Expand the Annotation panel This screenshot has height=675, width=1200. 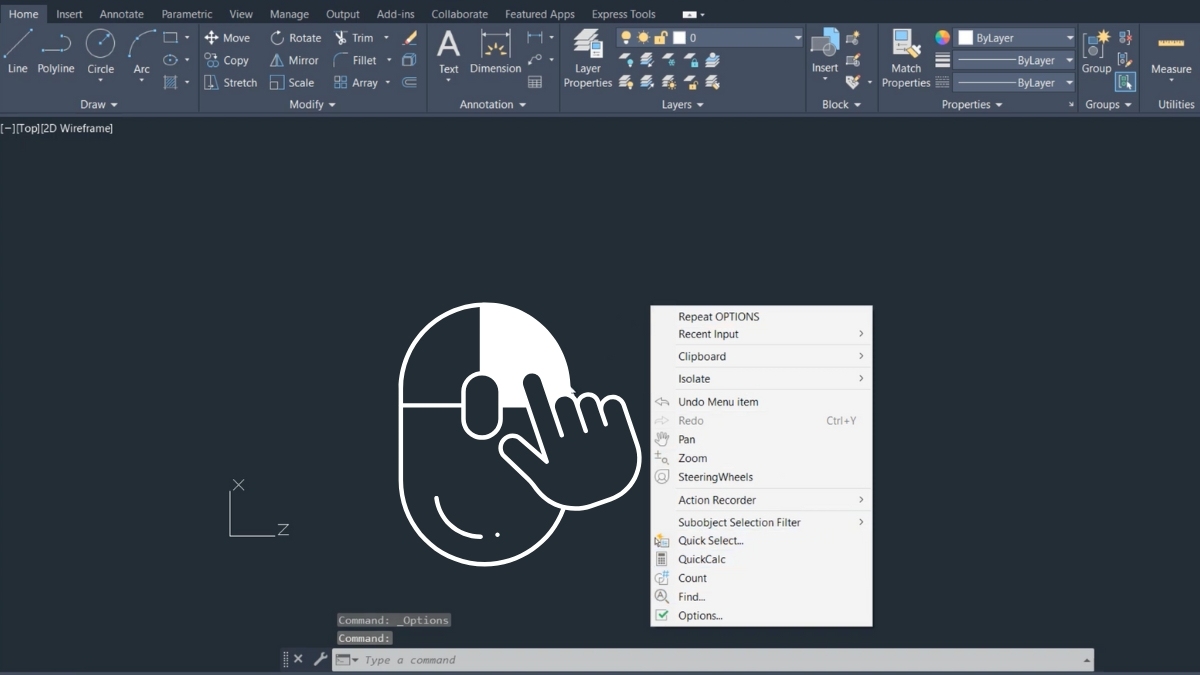coord(493,104)
